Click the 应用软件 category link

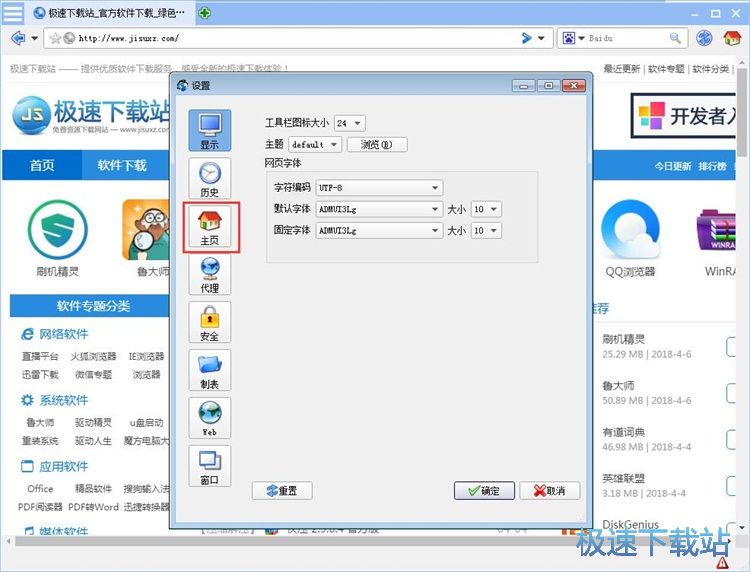[x=64, y=466]
